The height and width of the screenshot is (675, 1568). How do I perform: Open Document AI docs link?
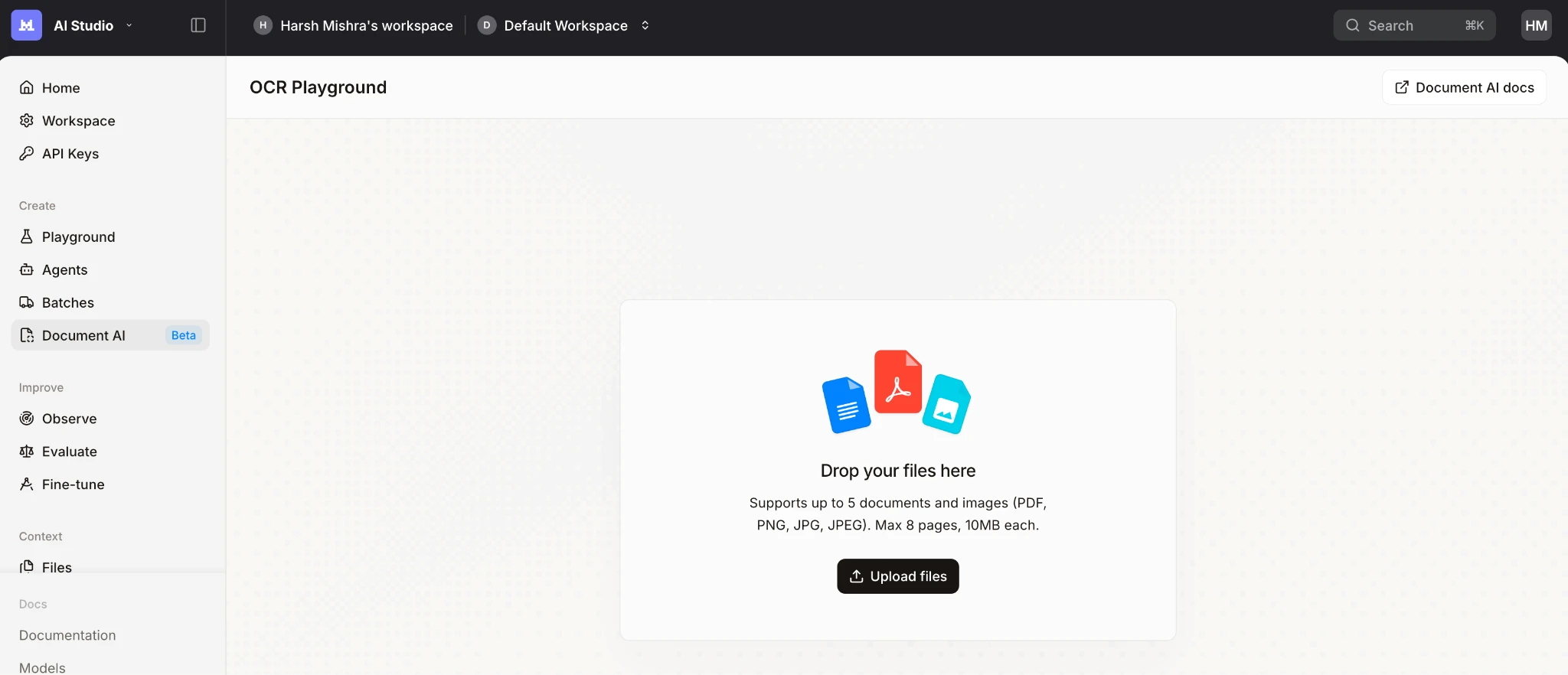point(1464,87)
